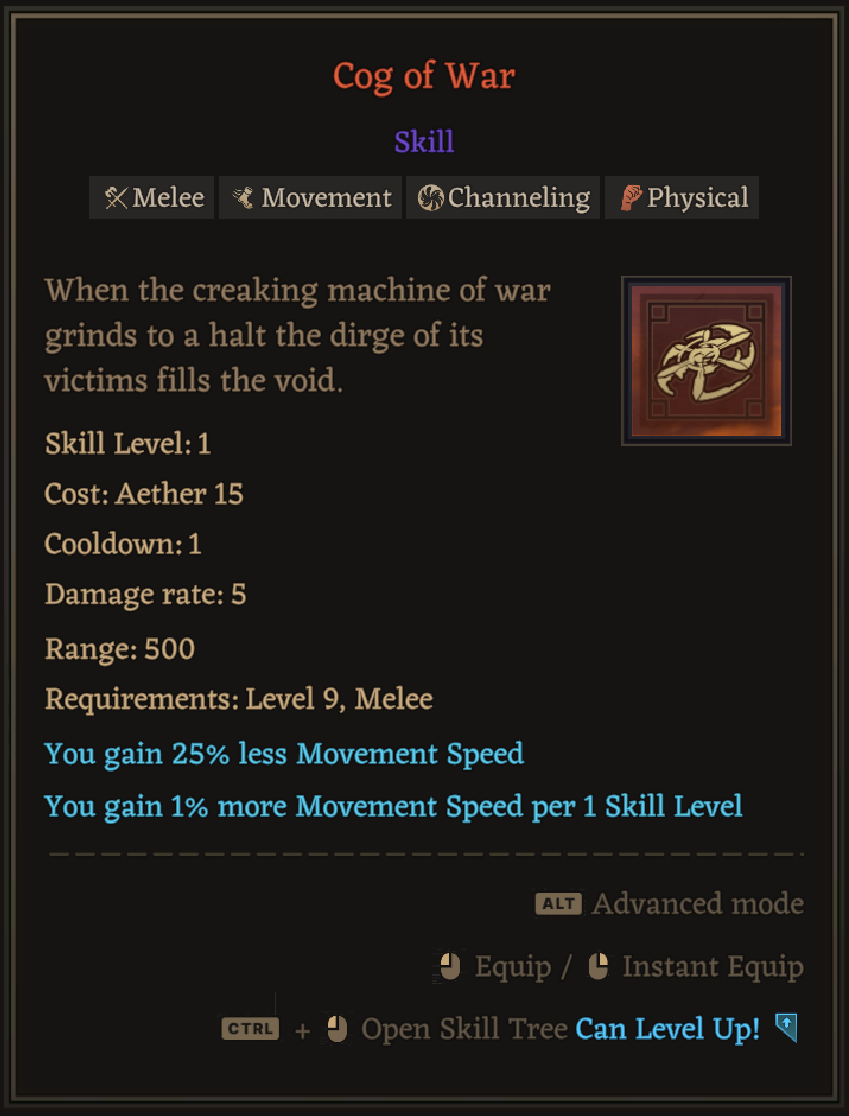Click Can Level Up! text
849x1116 pixels.
point(668,1028)
